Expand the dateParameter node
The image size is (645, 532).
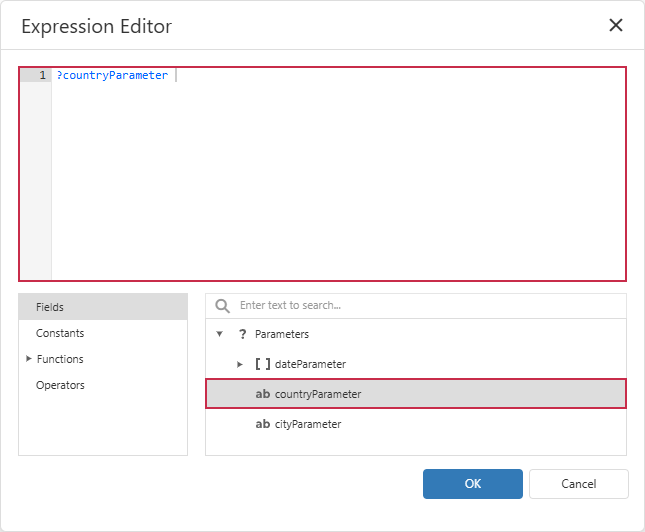pos(240,364)
